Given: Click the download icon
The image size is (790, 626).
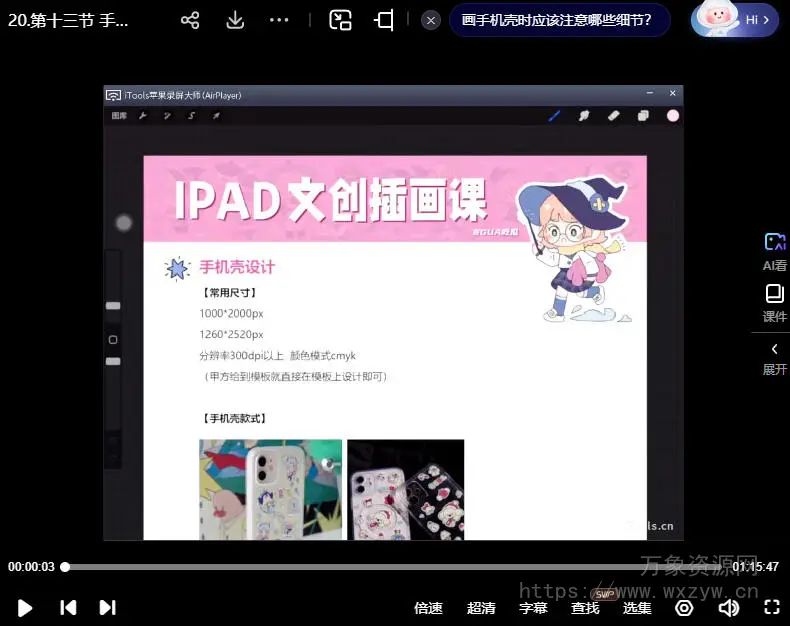Looking at the screenshot, I should [x=235, y=20].
